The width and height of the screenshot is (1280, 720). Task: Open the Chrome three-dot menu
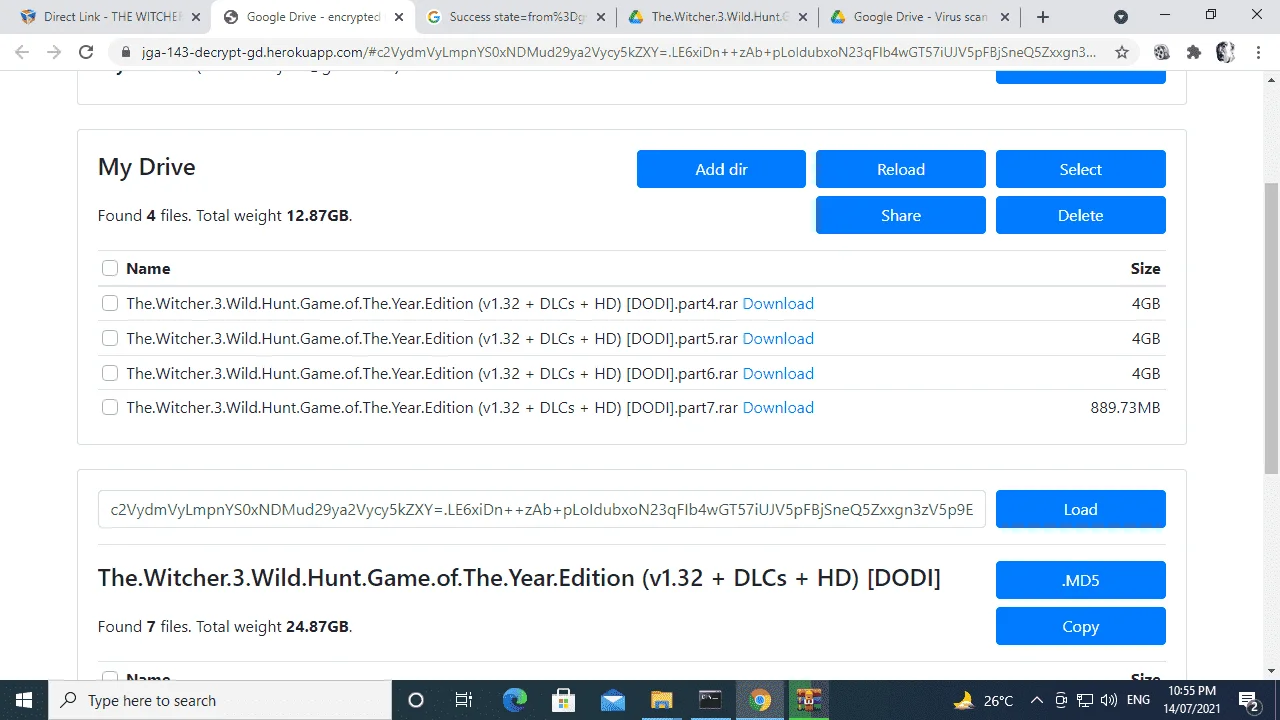(1258, 52)
